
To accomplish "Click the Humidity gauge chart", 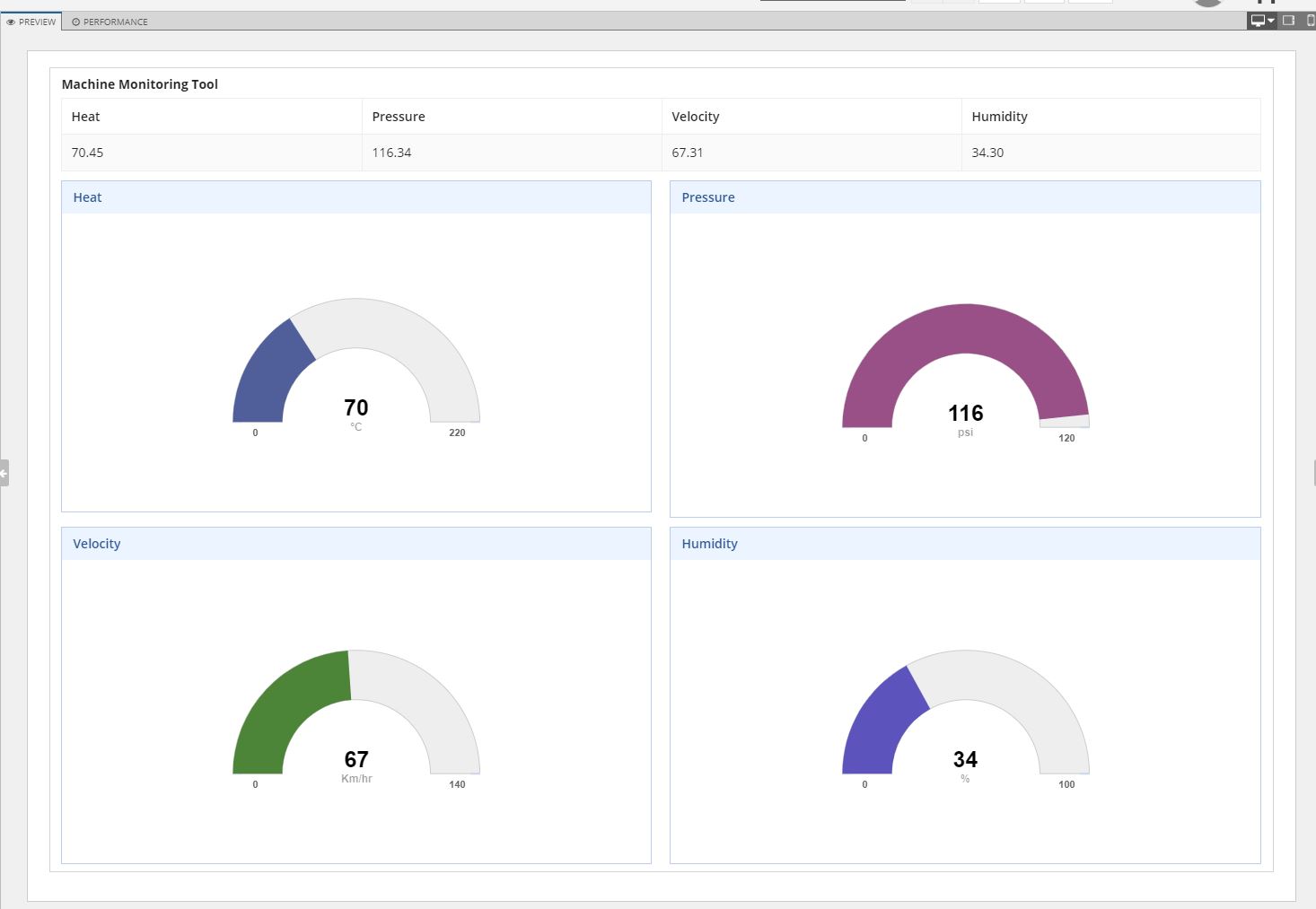I will pyautogui.click(x=964, y=718).
